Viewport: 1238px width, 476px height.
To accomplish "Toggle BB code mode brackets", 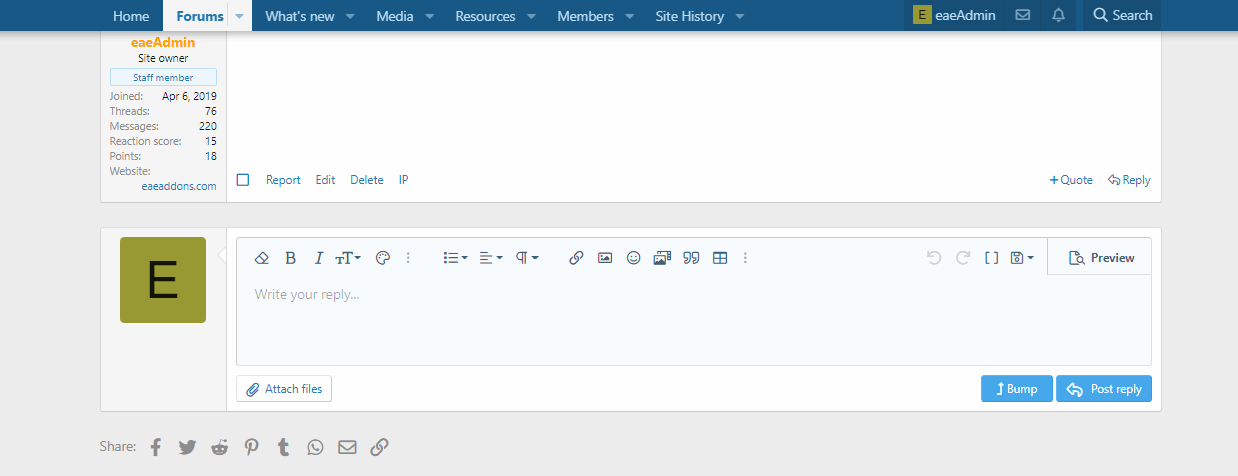I will [x=992, y=258].
